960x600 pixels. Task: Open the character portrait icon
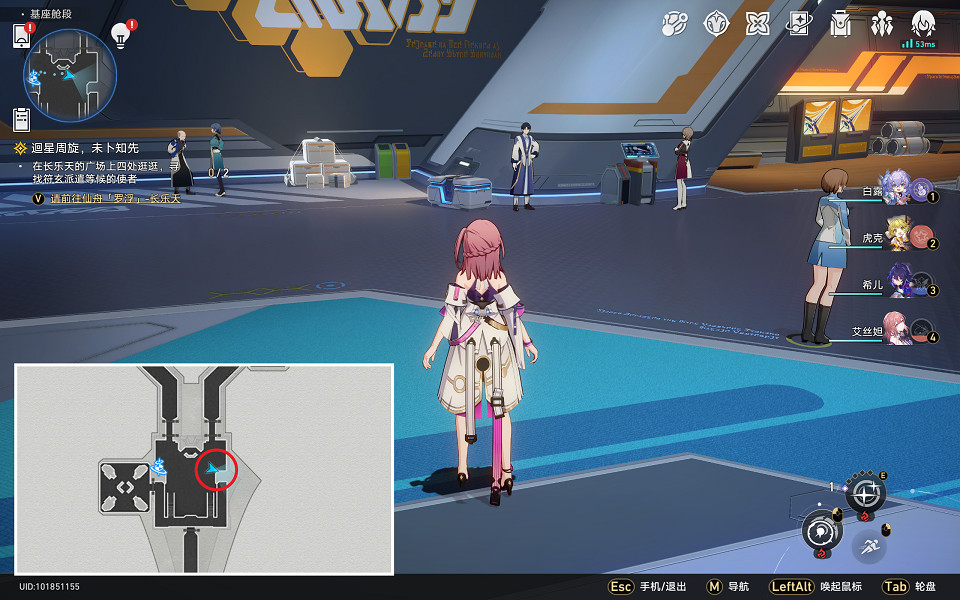923,23
